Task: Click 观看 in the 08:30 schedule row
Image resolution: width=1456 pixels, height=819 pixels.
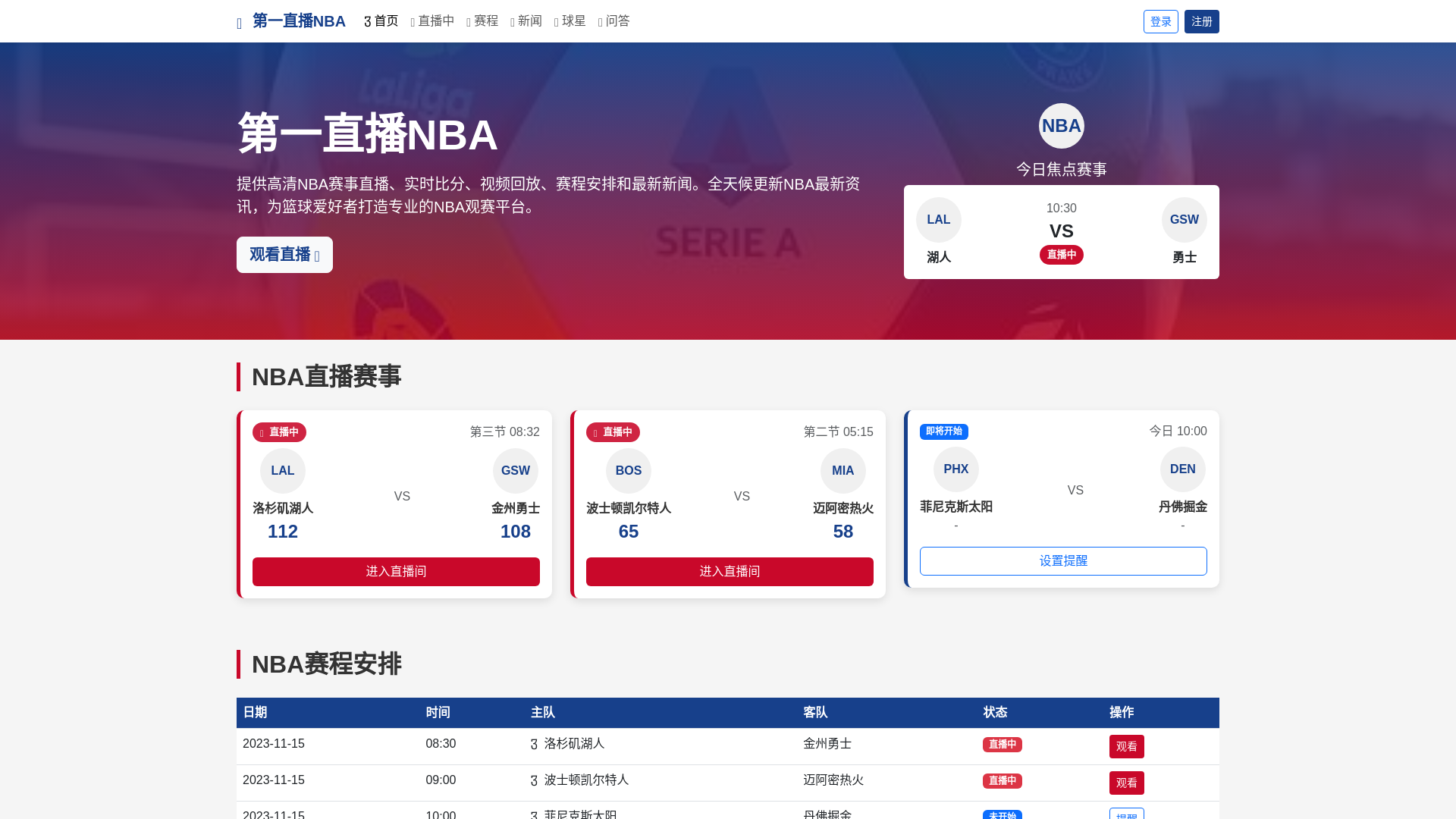Action: coord(1127,747)
